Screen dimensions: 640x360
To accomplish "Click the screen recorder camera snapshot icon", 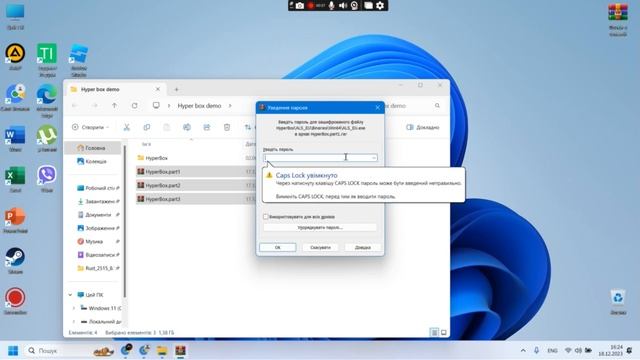I will [x=300, y=5].
